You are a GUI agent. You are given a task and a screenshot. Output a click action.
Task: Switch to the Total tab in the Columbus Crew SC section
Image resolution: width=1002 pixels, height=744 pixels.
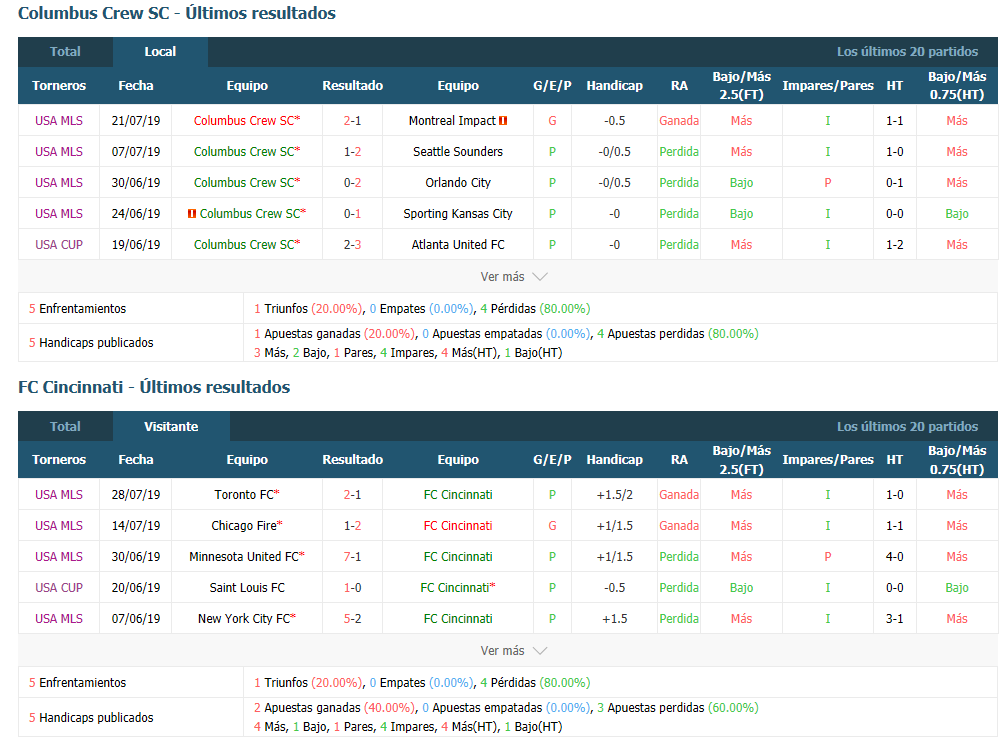(65, 52)
